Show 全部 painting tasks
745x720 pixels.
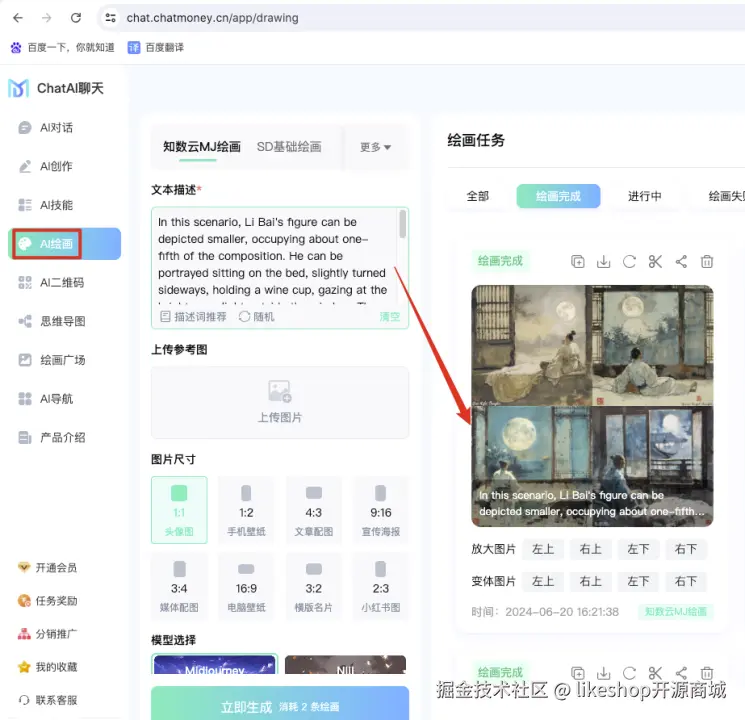point(478,196)
